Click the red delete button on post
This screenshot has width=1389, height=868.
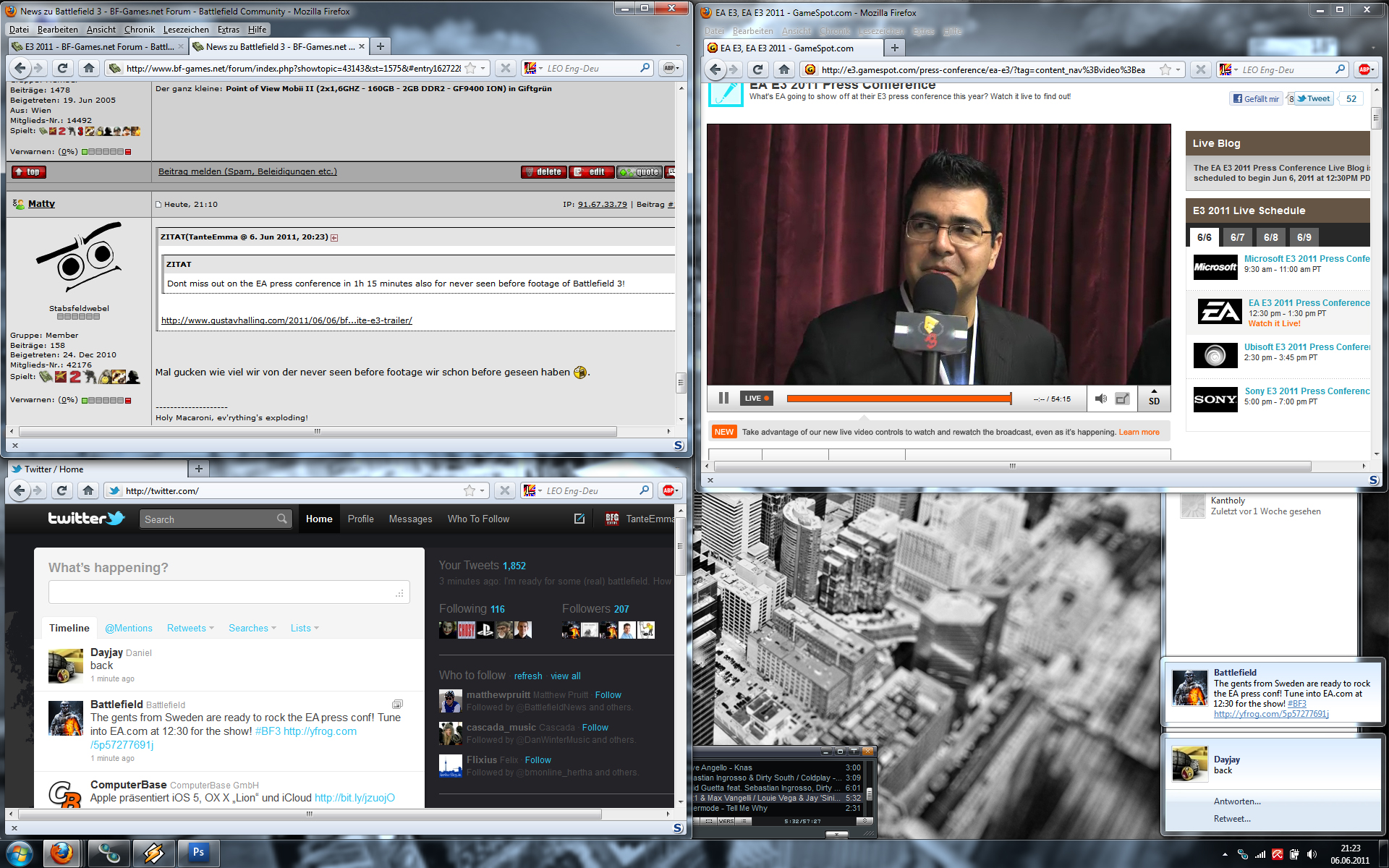click(x=543, y=171)
